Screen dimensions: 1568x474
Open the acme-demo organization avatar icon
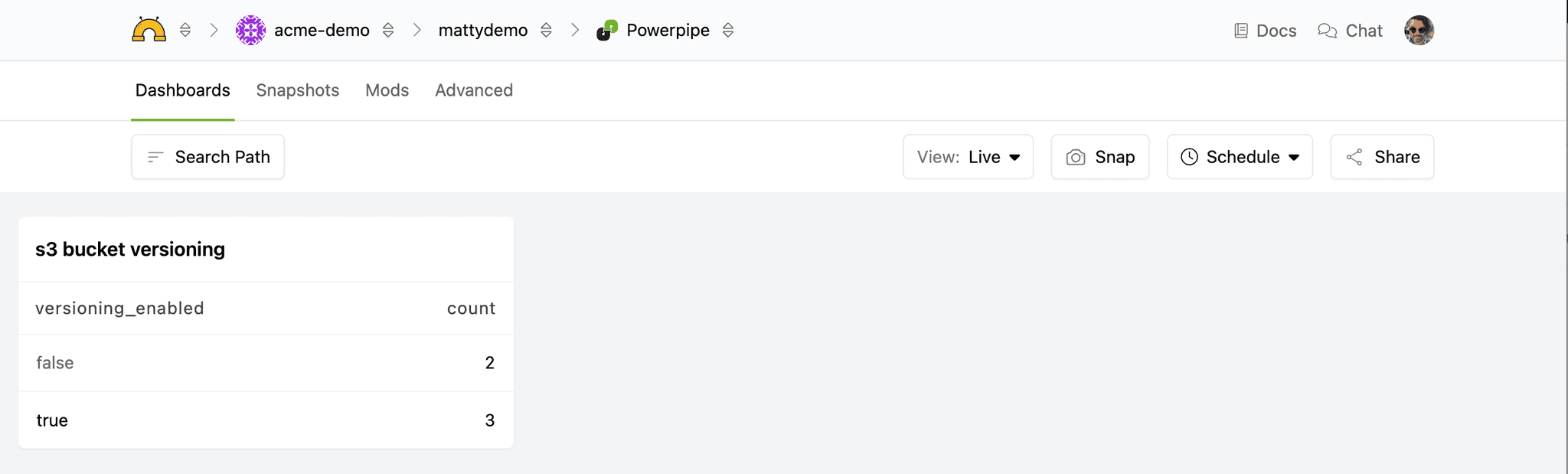tap(250, 30)
